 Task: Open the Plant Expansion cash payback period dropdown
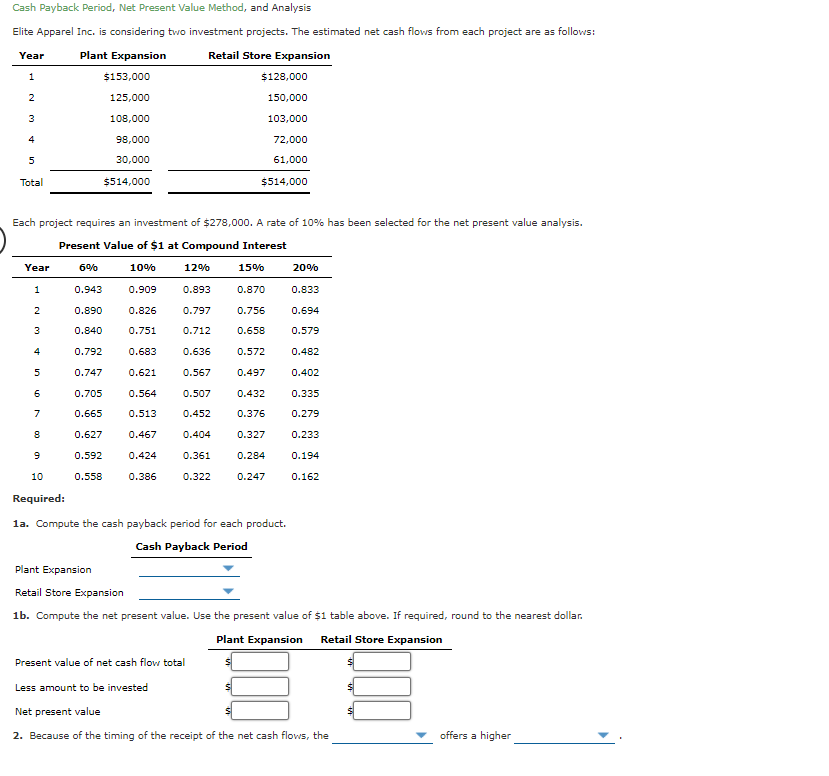[x=229, y=568]
